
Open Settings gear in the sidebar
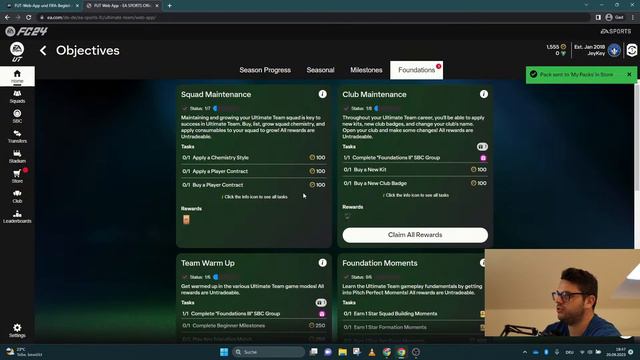click(x=17, y=330)
